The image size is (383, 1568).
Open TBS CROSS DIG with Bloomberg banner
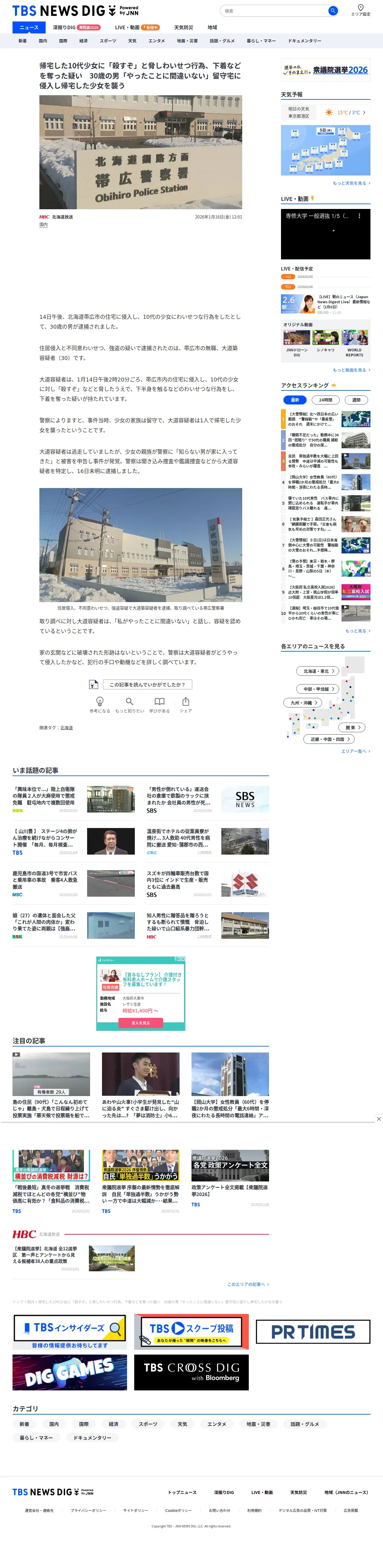point(191,1372)
